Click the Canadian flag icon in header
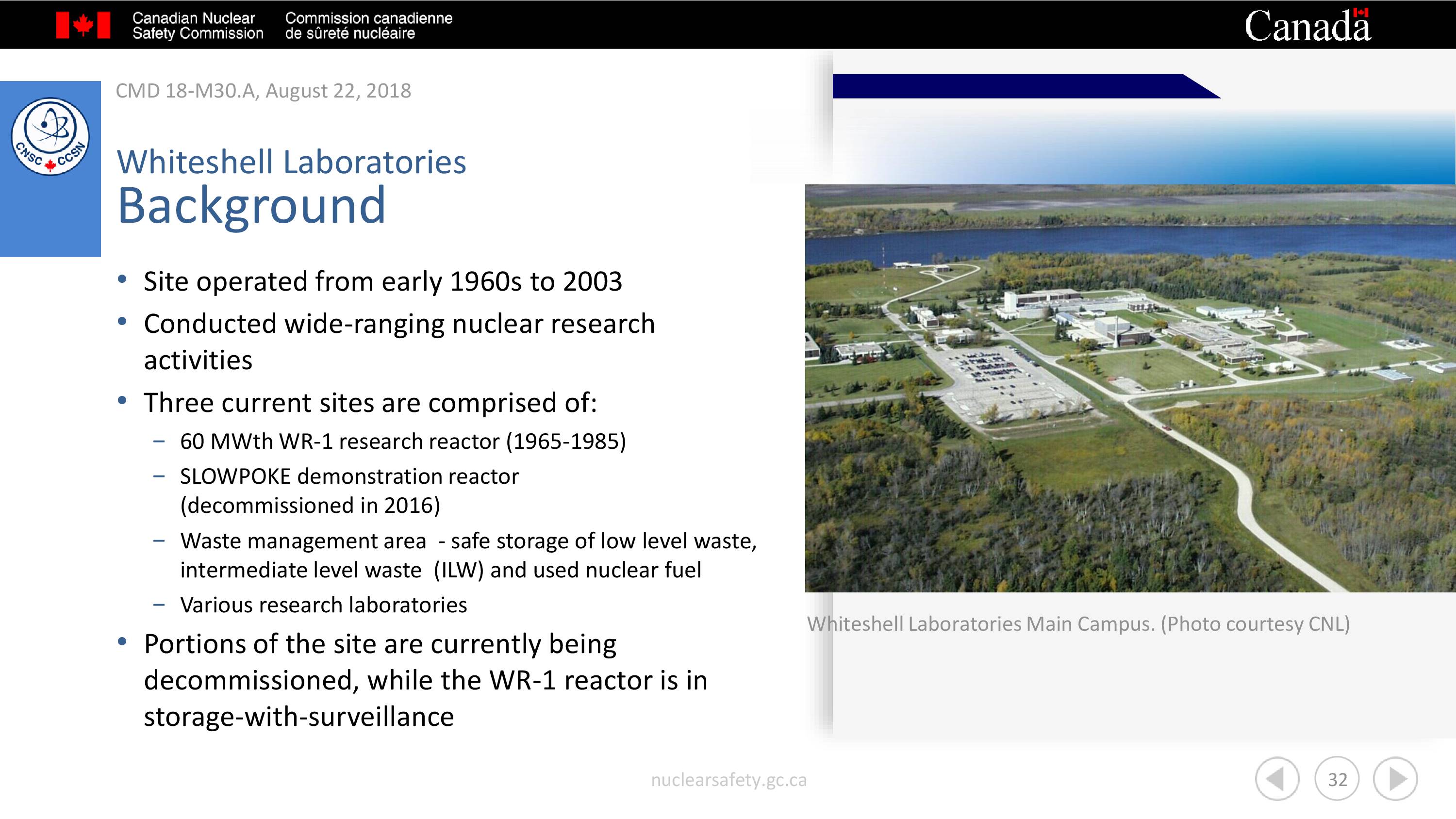 83,25
